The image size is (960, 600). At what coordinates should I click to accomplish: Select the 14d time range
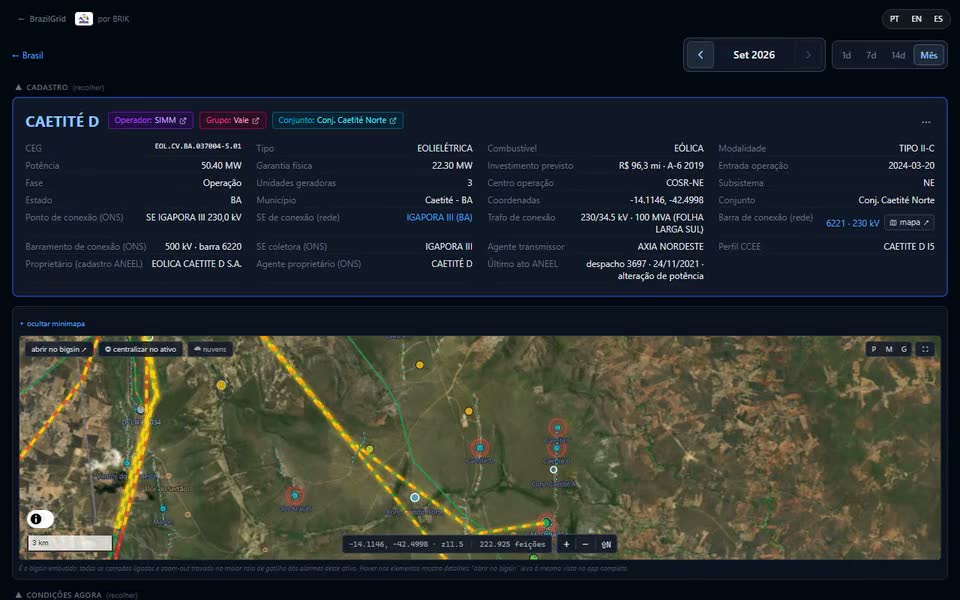(898, 55)
